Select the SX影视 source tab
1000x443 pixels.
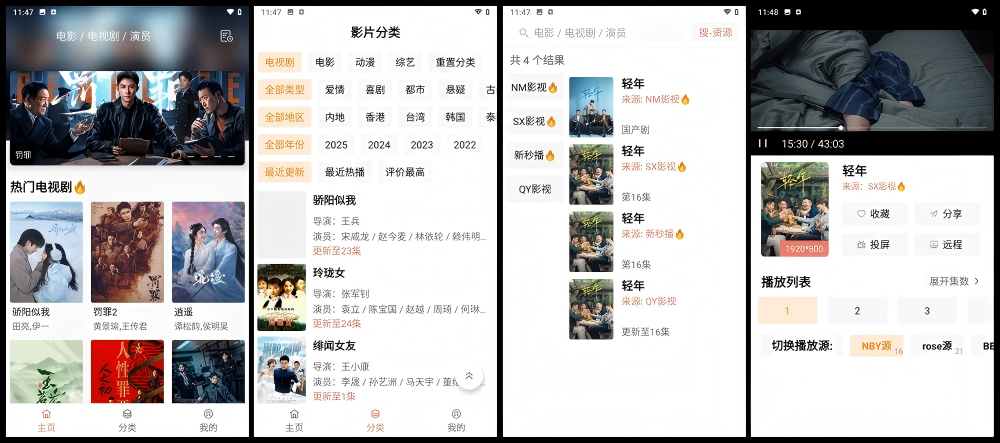point(534,121)
